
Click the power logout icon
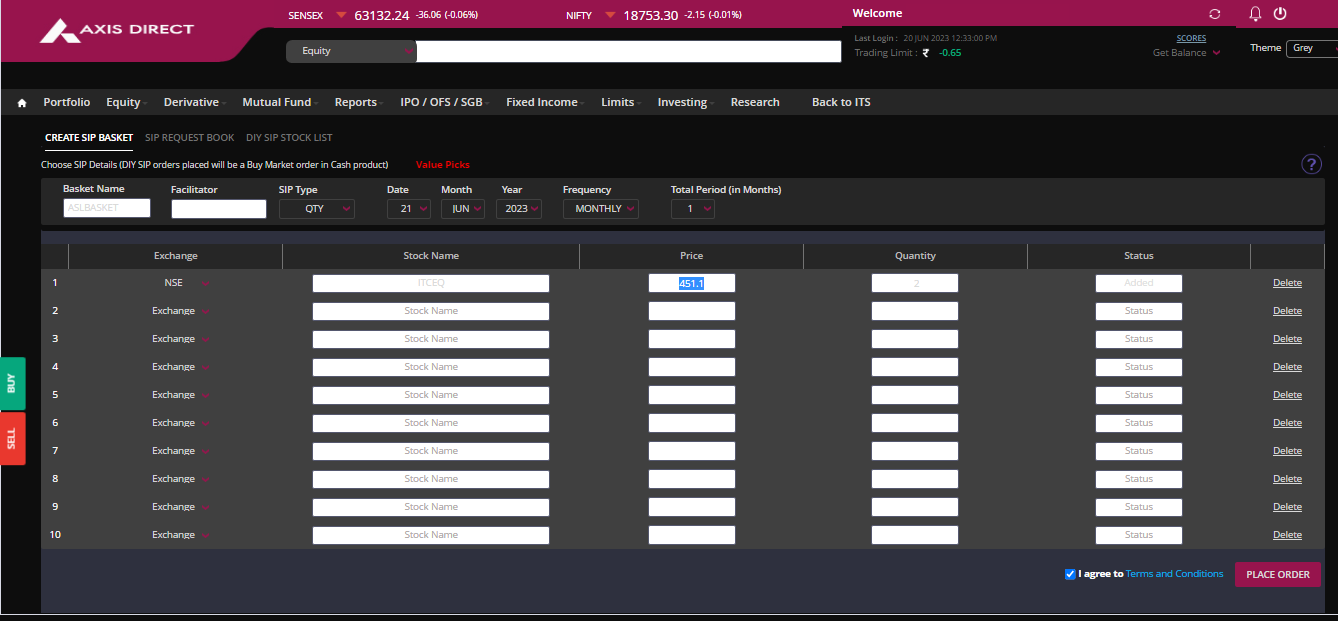1280,14
